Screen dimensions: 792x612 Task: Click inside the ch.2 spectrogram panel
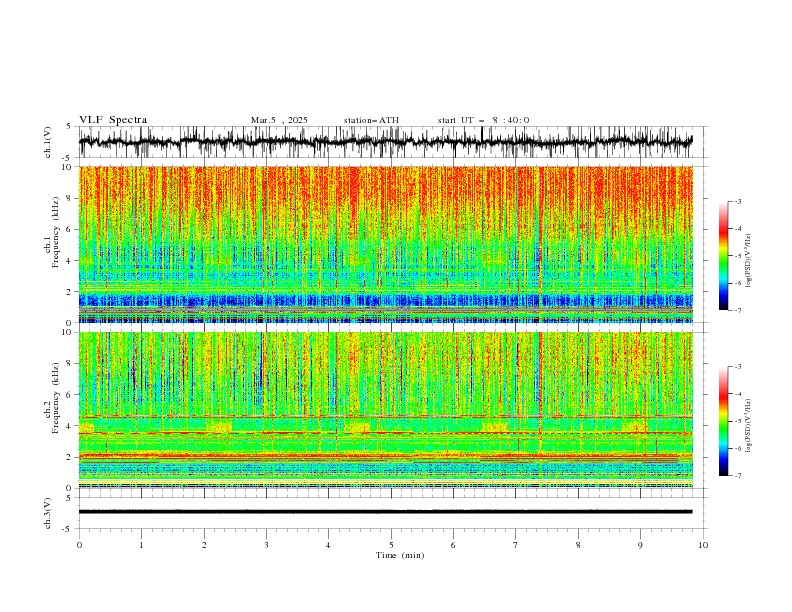click(385, 410)
